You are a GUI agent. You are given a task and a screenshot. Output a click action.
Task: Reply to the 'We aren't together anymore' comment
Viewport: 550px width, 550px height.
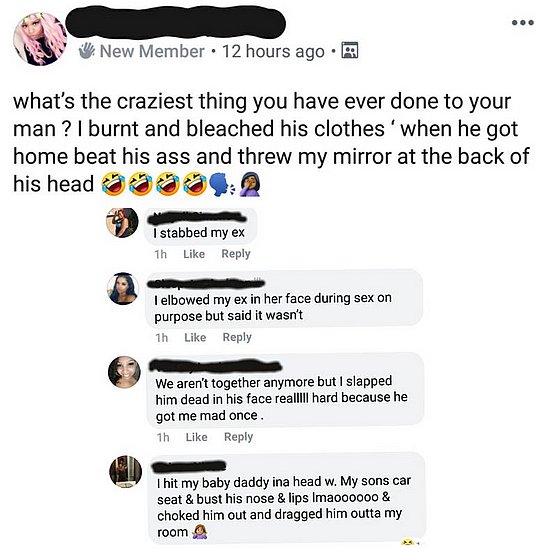[239, 437]
